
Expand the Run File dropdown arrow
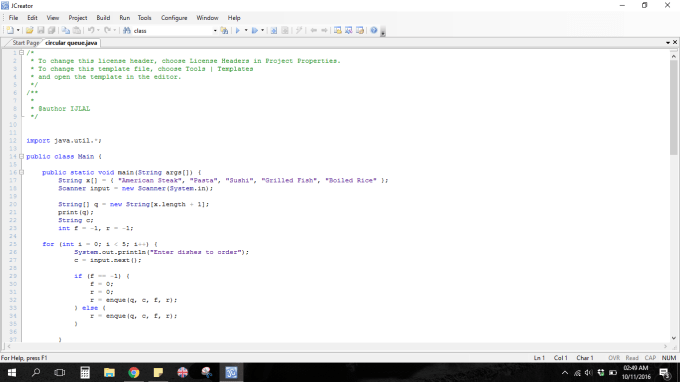coord(262,30)
